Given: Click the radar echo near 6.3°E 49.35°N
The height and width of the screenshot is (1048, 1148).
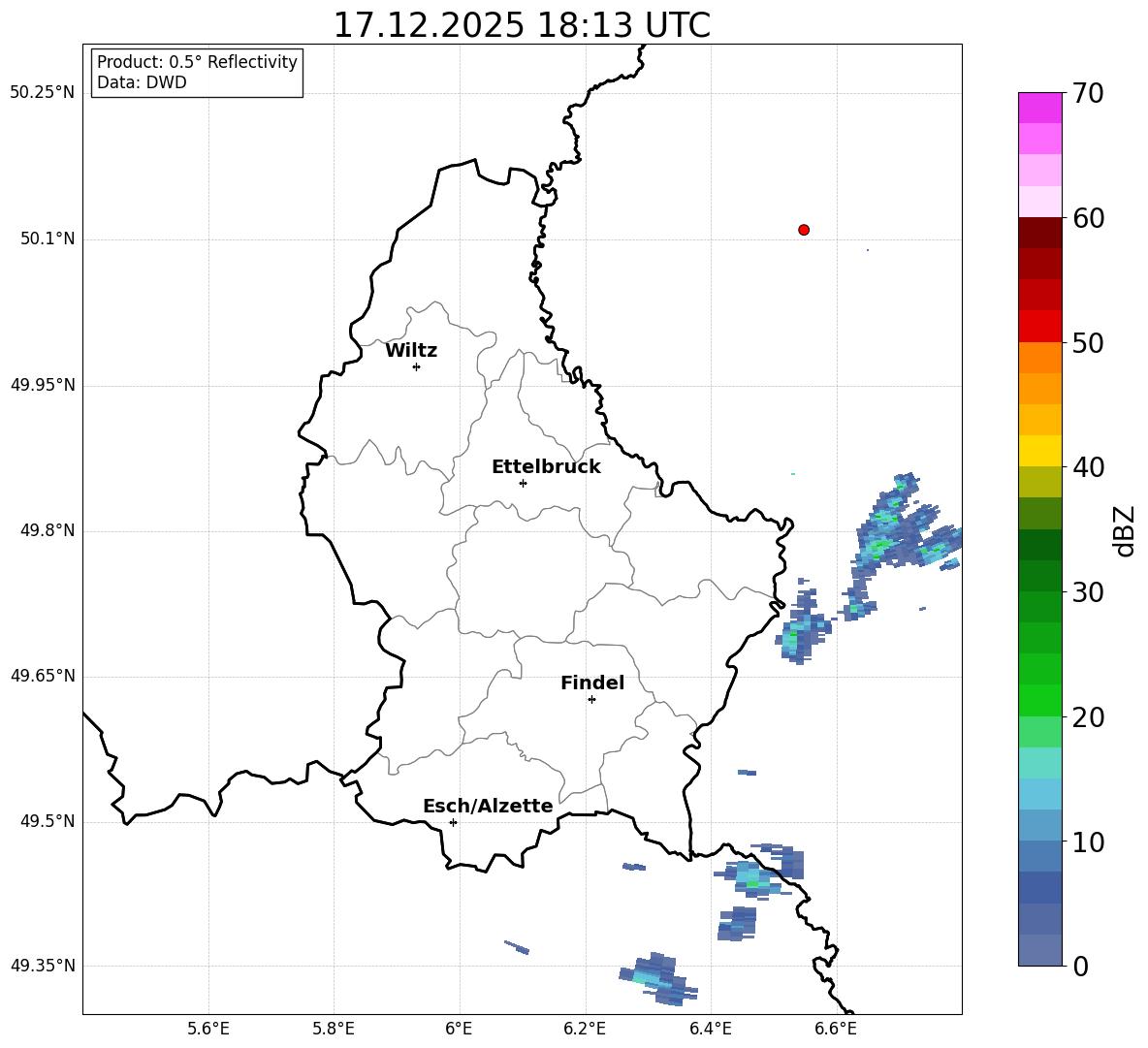Looking at the screenshot, I should coord(657,979).
